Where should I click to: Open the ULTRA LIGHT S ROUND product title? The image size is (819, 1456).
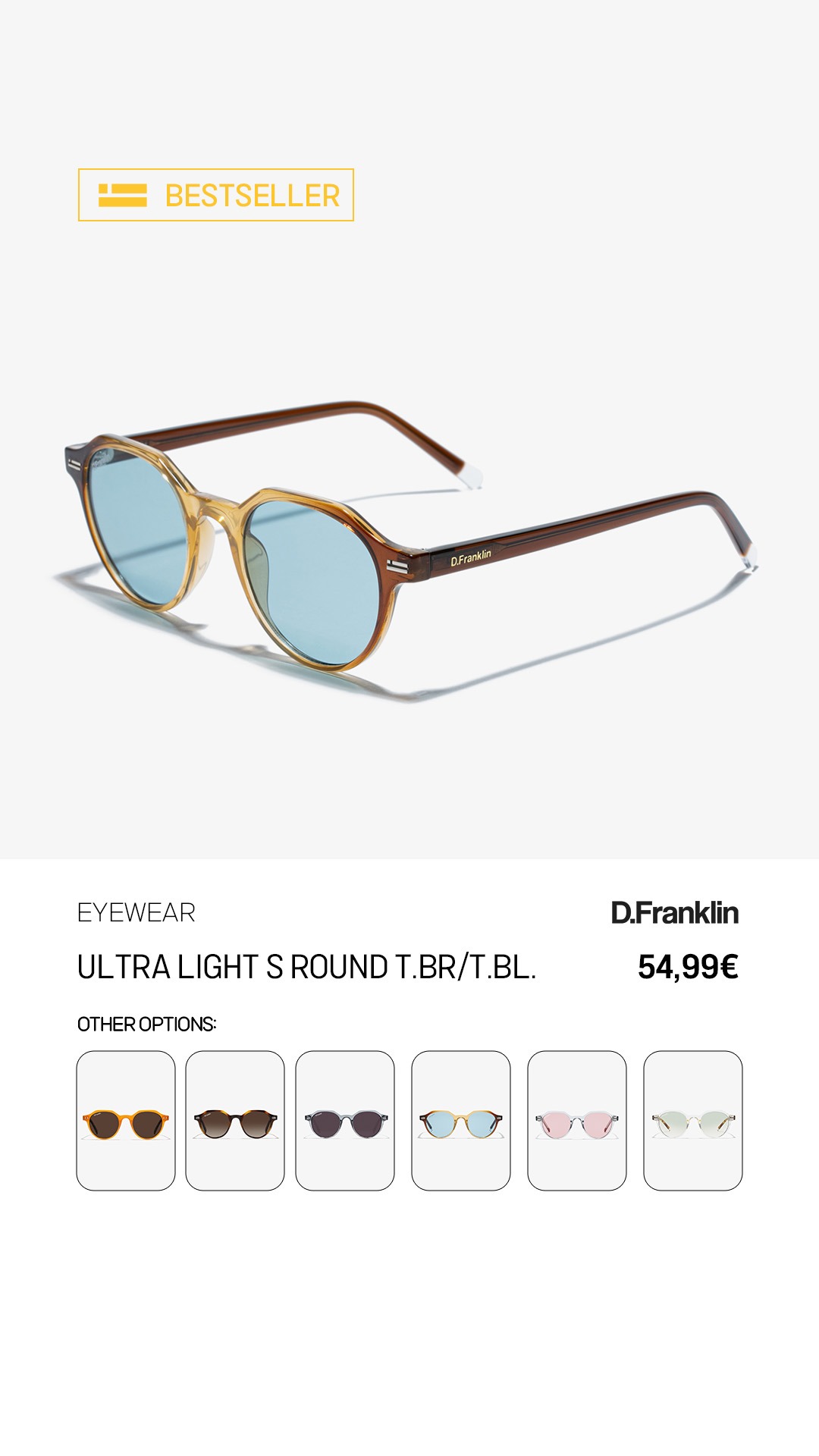(x=307, y=967)
